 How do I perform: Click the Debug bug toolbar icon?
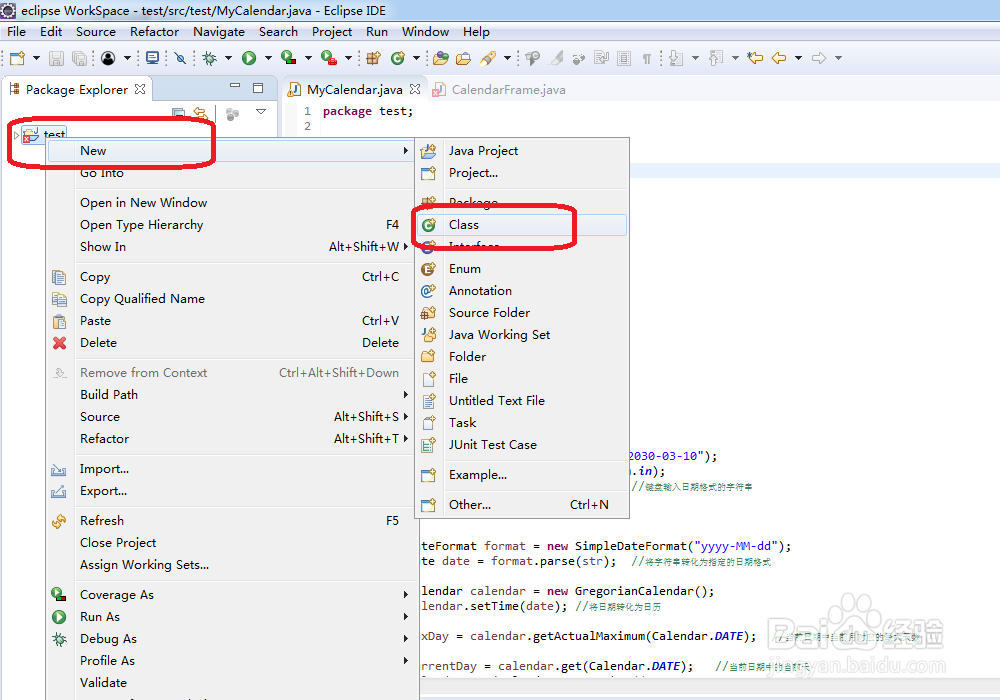(x=209, y=58)
